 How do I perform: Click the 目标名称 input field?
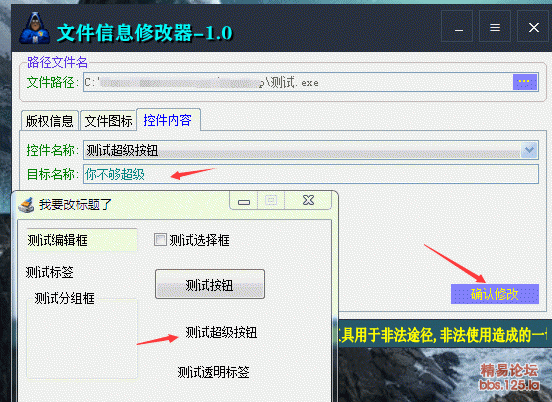[311, 174]
